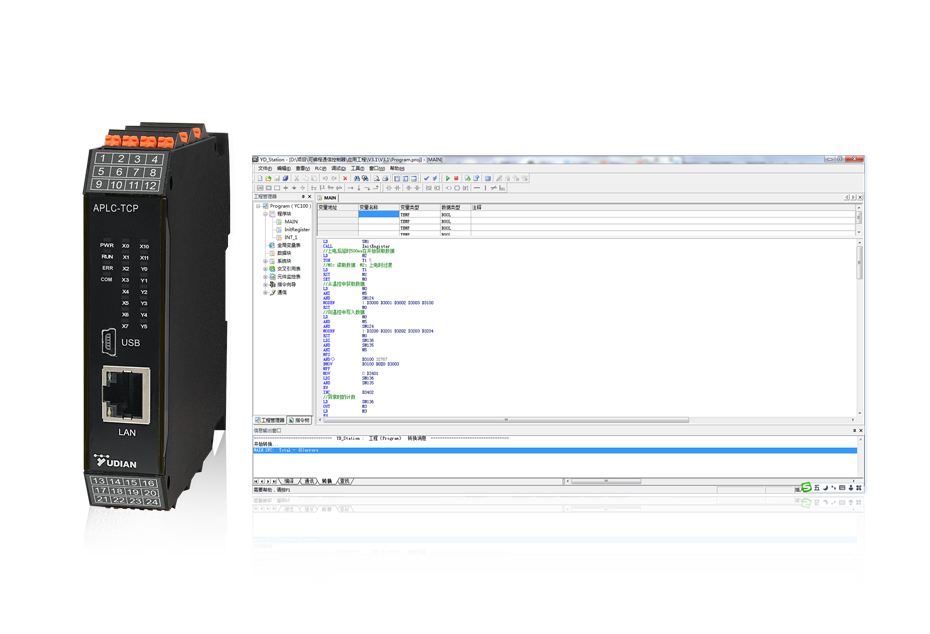This screenshot has width=930, height=634.
Task: Expand the 指令向导 tree node
Action: coord(266,285)
